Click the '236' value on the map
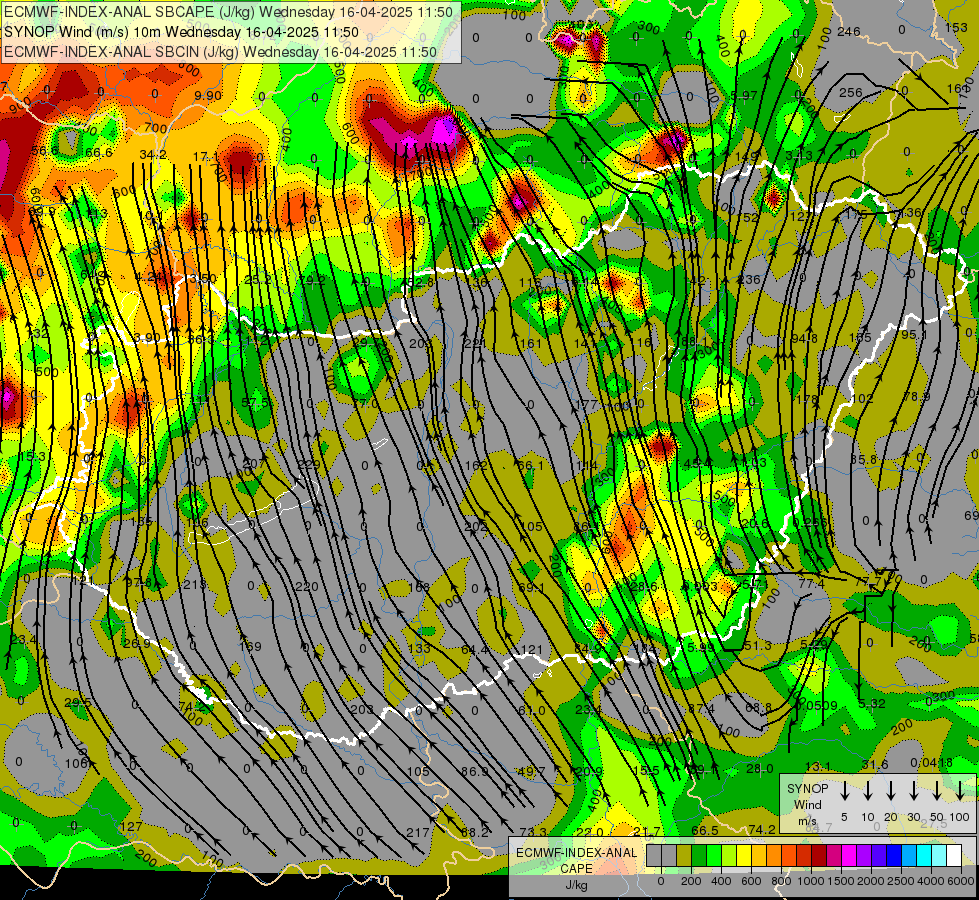Screen dimensions: 979x900 pos(749,279)
